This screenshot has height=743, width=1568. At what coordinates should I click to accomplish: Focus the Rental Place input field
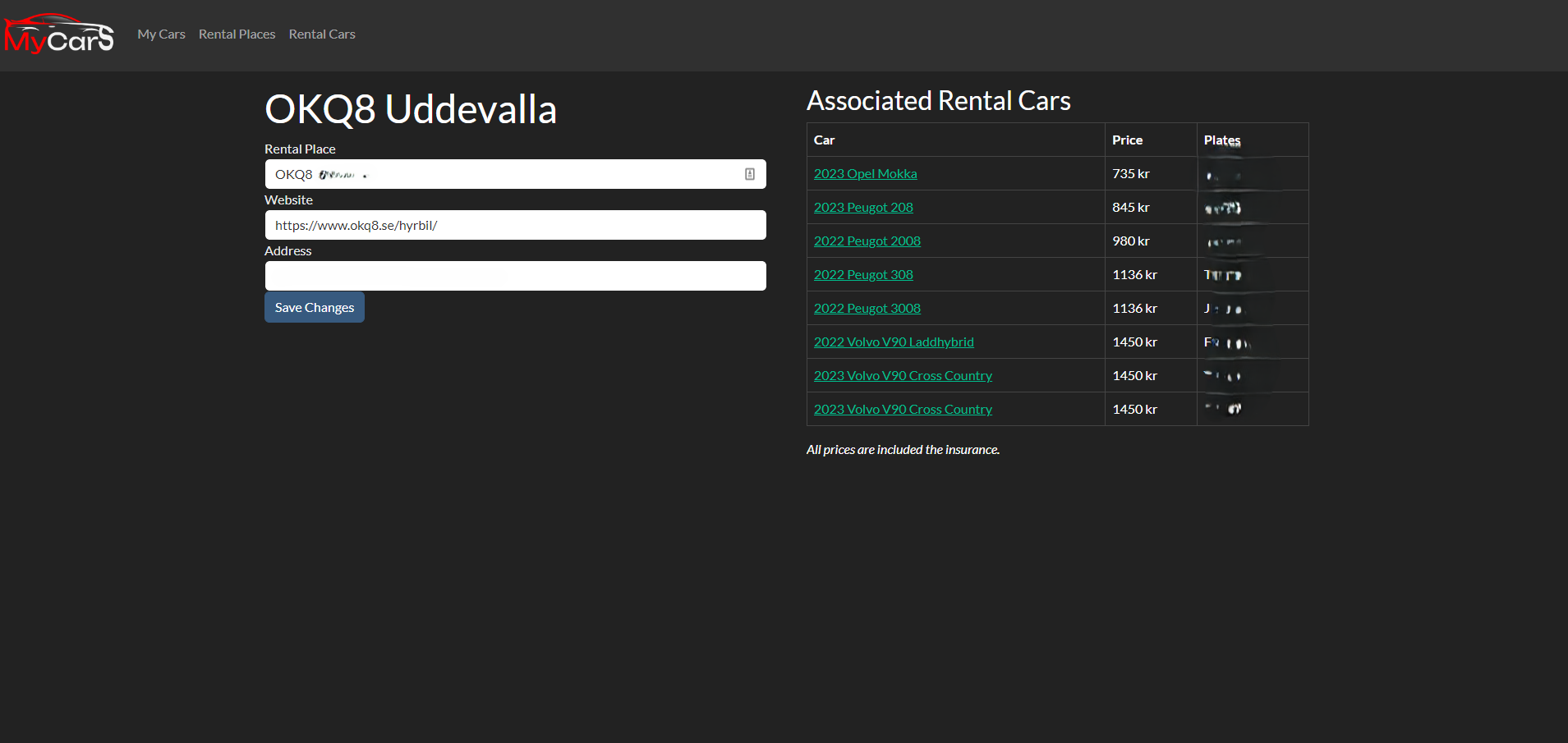pyautogui.click(x=515, y=174)
